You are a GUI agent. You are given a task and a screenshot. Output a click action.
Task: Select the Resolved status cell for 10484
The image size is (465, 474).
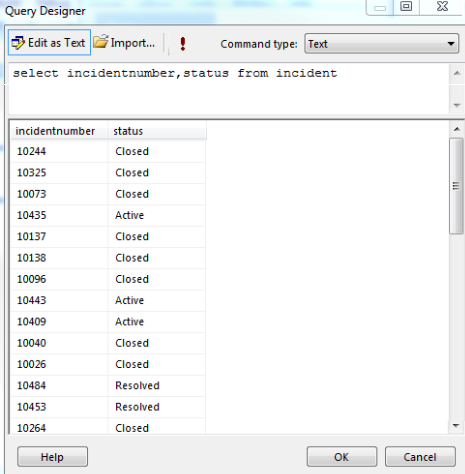tap(156, 386)
